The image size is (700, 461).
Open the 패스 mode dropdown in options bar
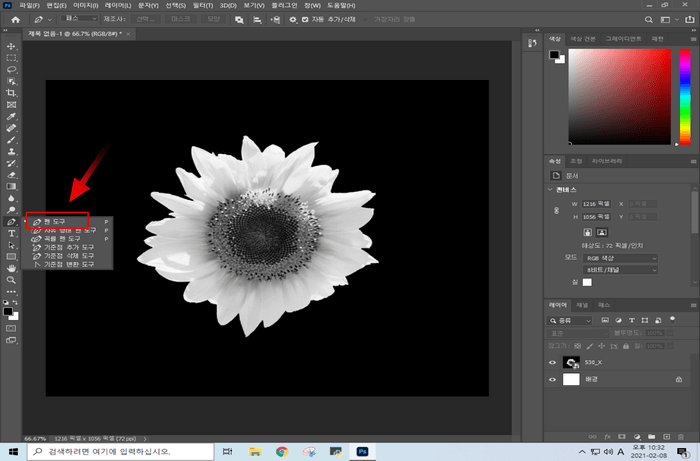[77, 19]
